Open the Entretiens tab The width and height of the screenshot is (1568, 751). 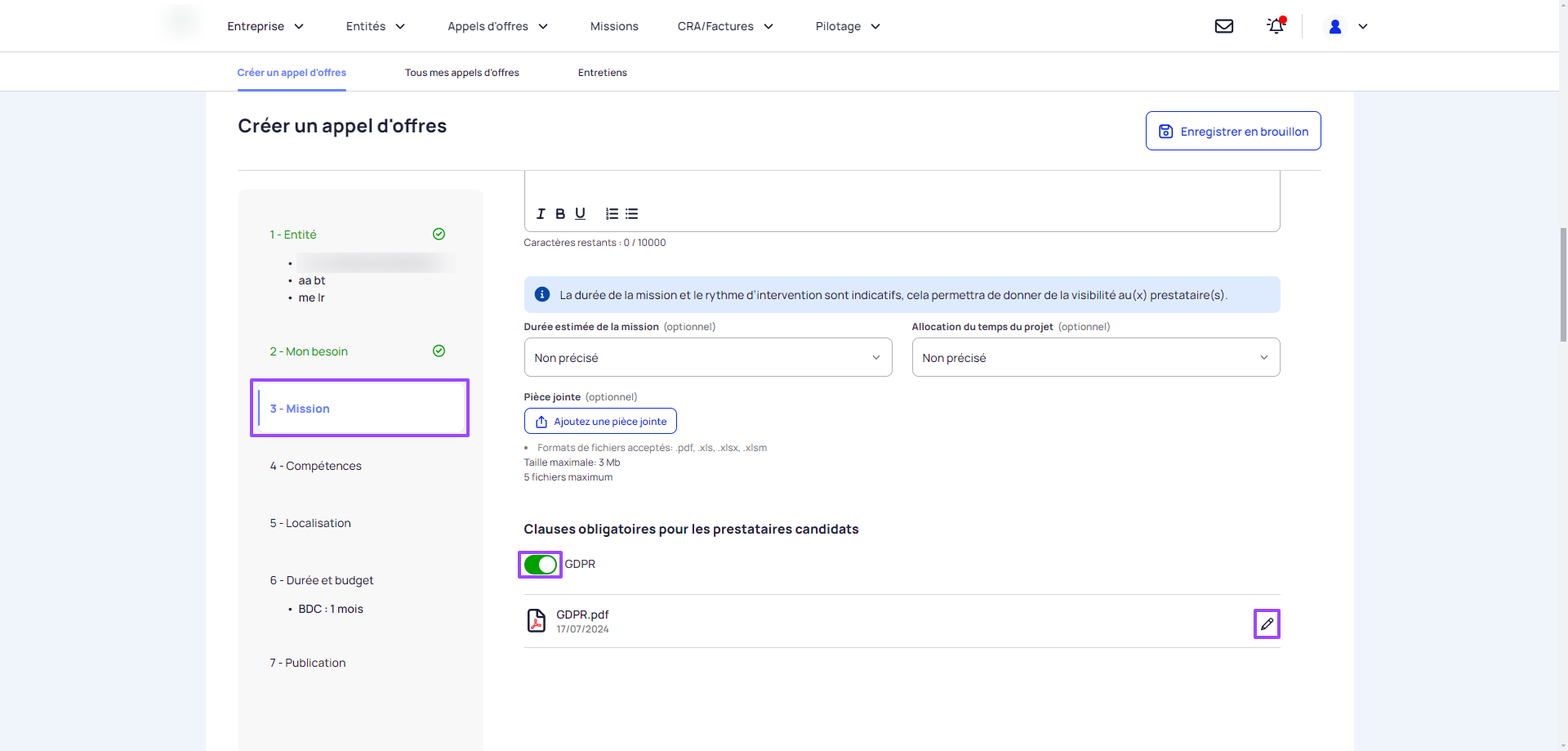click(x=602, y=73)
